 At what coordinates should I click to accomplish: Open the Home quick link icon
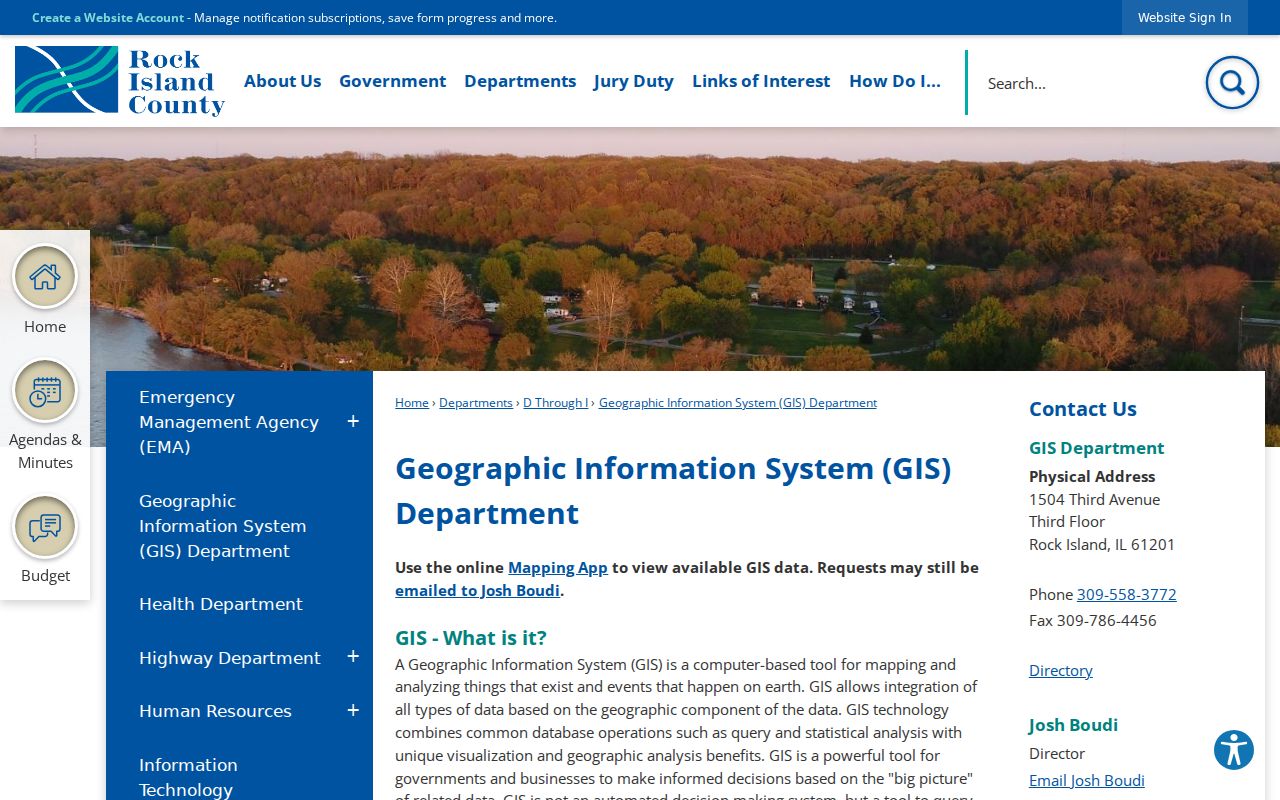point(45,277)
